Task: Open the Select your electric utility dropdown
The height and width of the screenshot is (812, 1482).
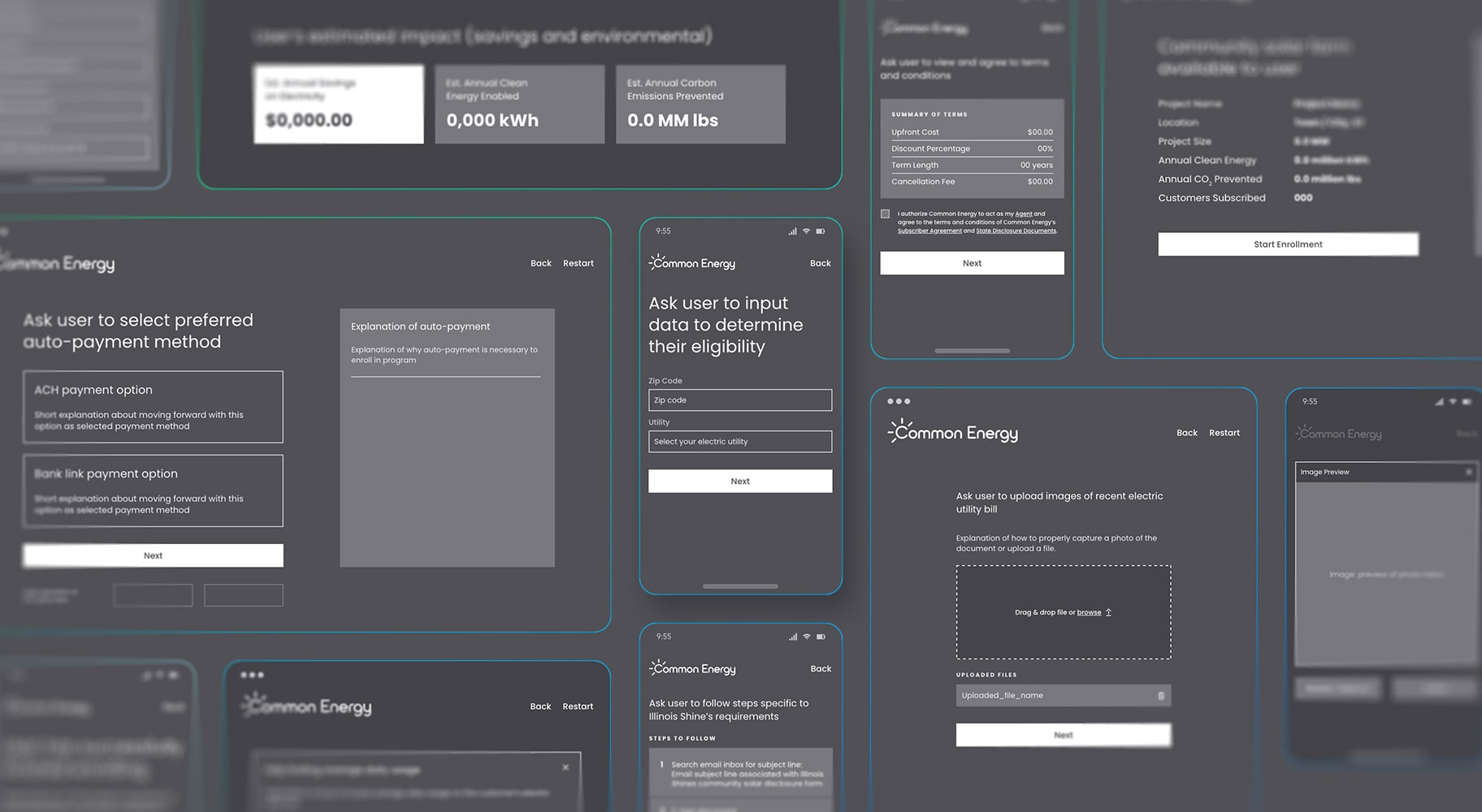Action: [739, 442]
